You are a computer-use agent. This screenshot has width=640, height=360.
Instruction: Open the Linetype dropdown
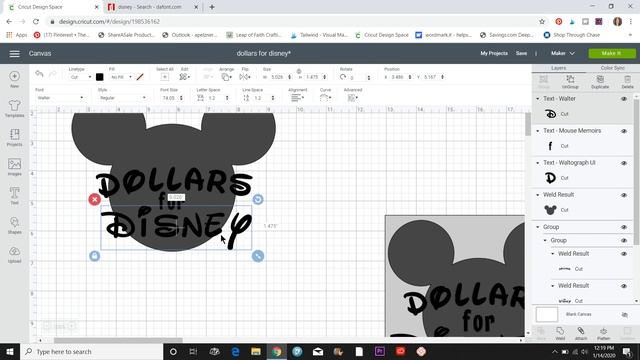coord(80,77)
